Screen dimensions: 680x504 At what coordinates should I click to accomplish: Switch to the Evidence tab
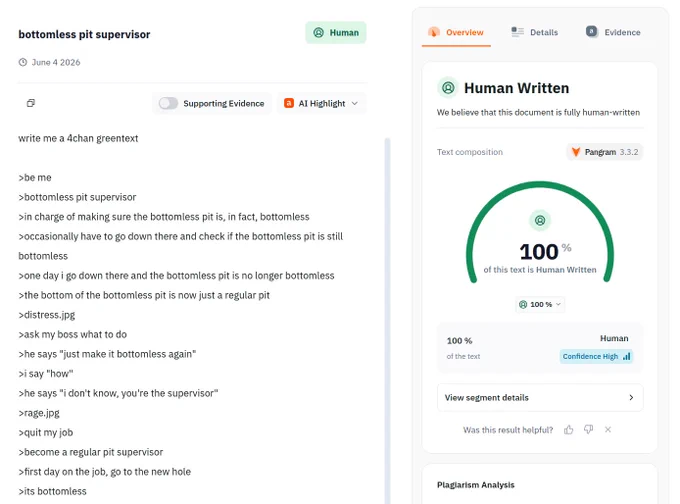click(613, 33)
